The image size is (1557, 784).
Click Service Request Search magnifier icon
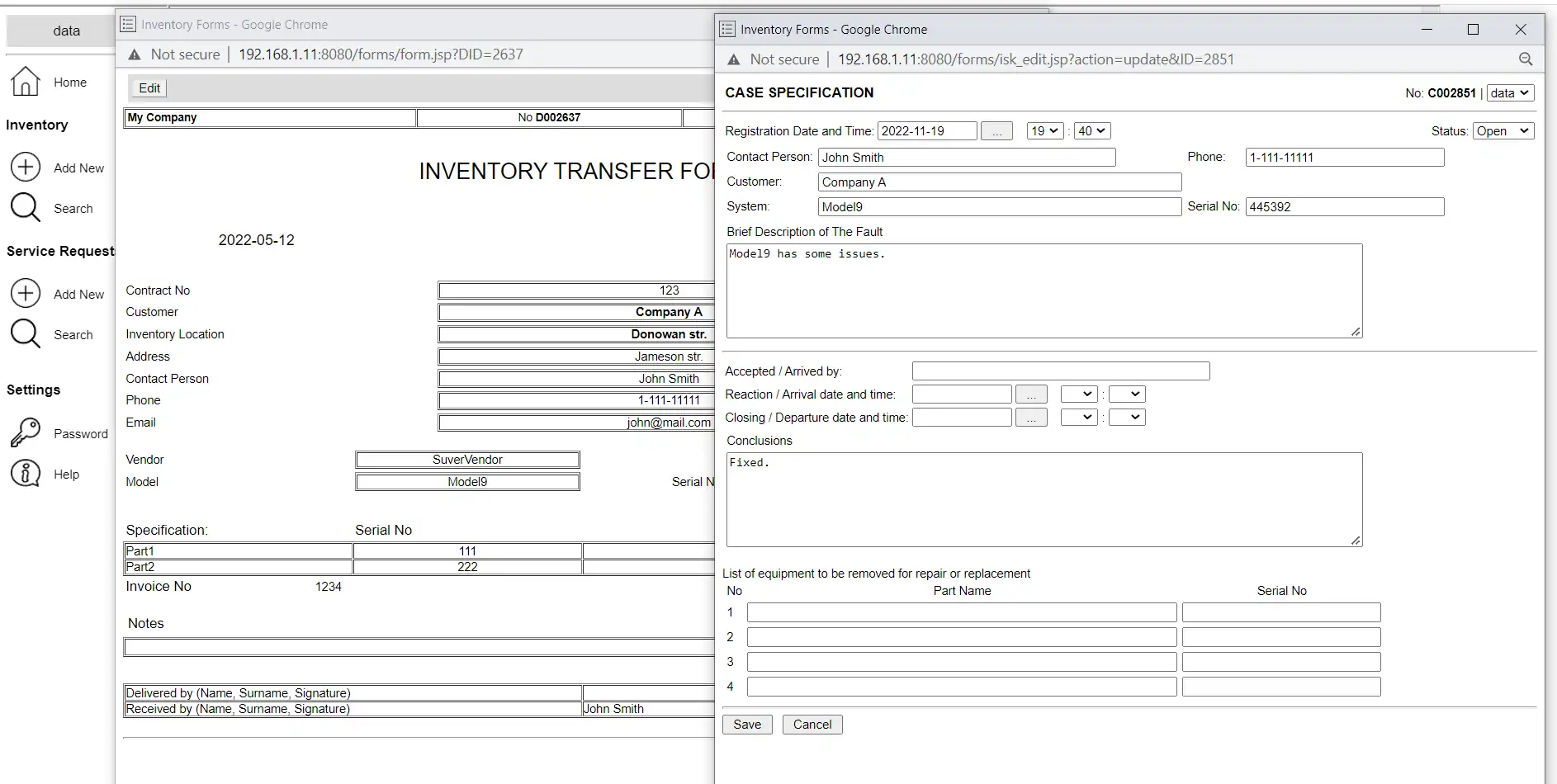[26, 333]
